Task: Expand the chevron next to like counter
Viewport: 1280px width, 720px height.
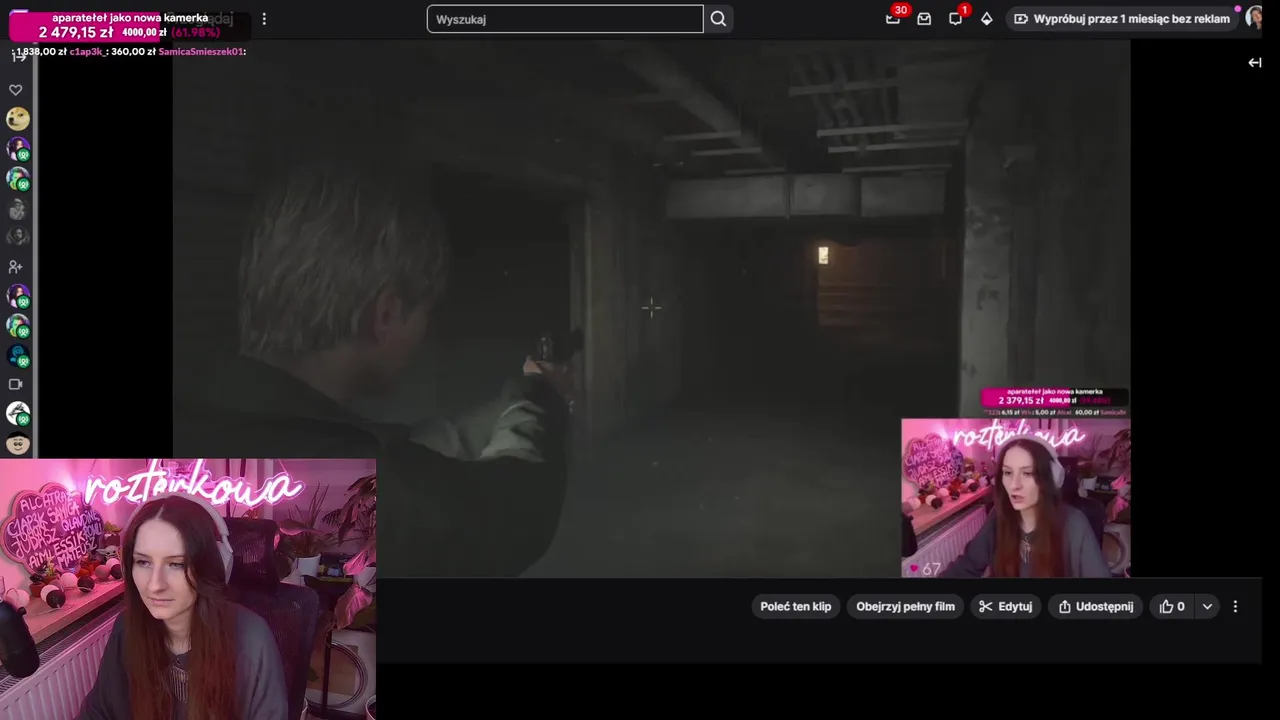Action: [x=1207, y=606]
